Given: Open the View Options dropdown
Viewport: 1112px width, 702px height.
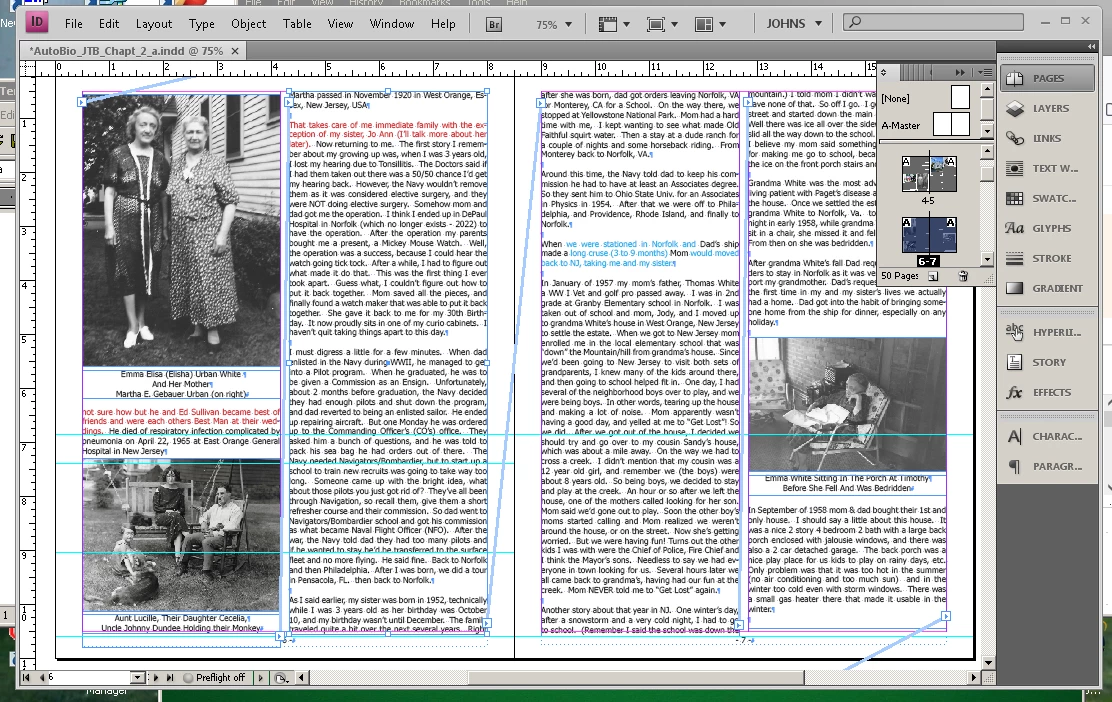Looking at the screenshot, I should click(x=614, y=24).
